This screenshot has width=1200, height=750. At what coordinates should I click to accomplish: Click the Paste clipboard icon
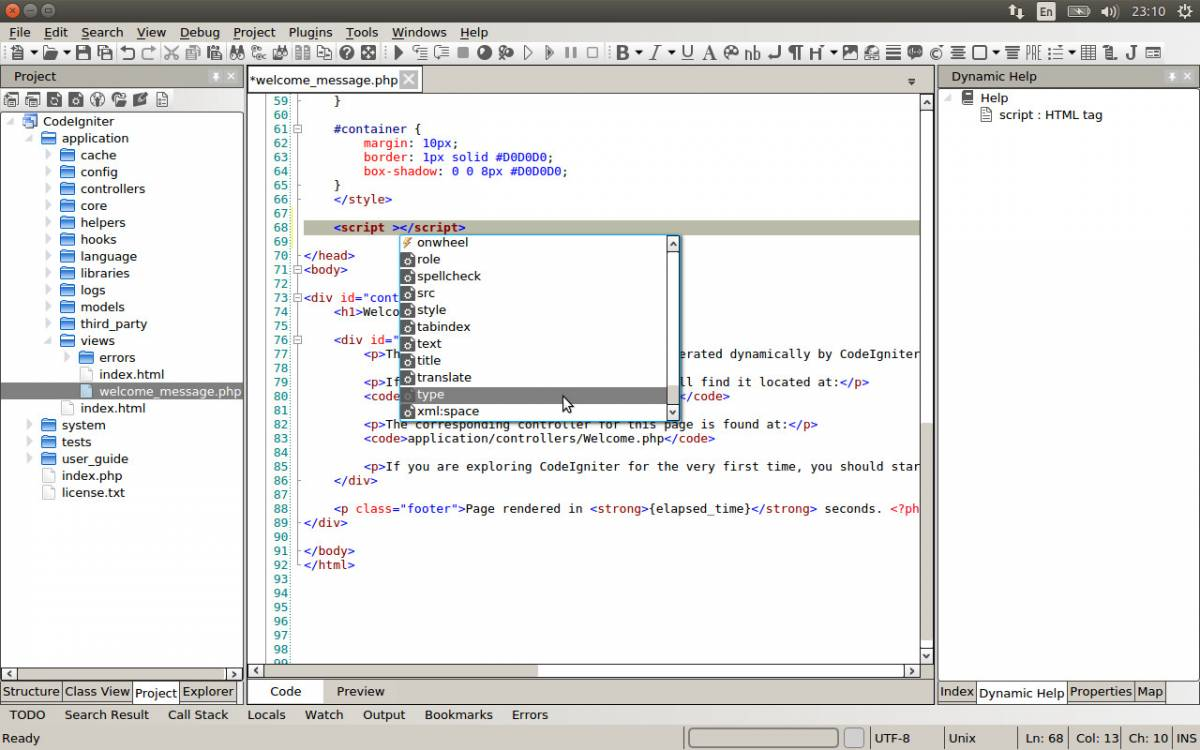coord(214,52)
